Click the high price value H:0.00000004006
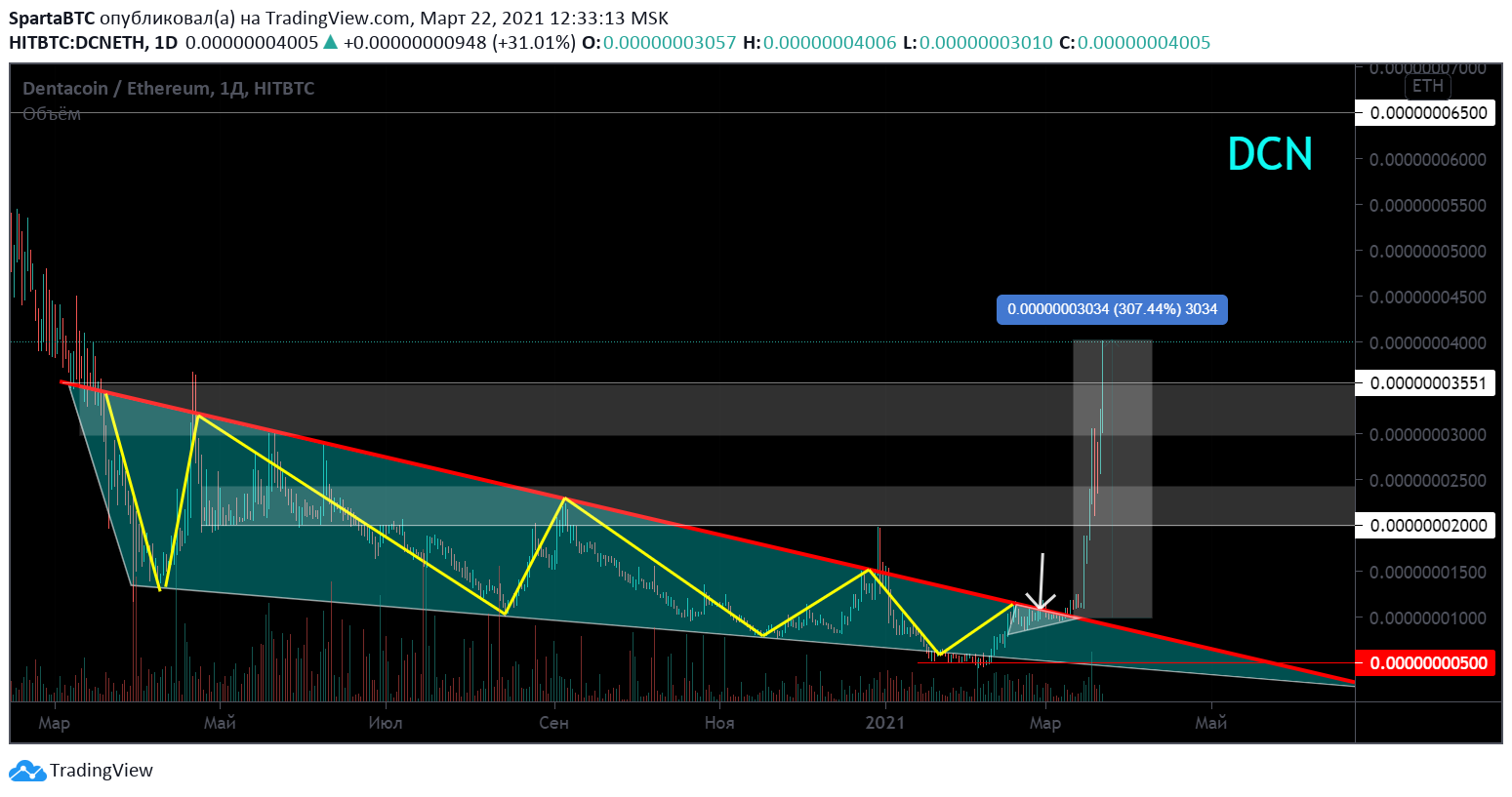Viewport: 1512px width, 797px height. pos(820,43)
